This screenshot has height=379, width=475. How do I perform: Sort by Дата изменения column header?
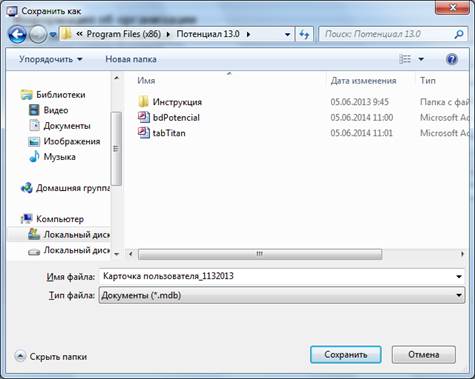pyautogui.click(x=363, y=81)
